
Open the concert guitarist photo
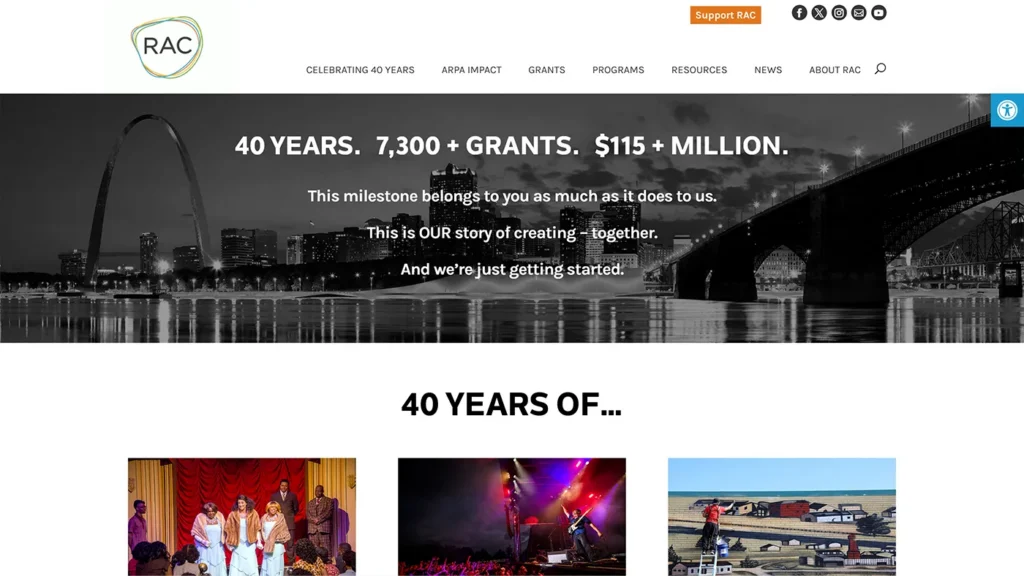[511, 517]
